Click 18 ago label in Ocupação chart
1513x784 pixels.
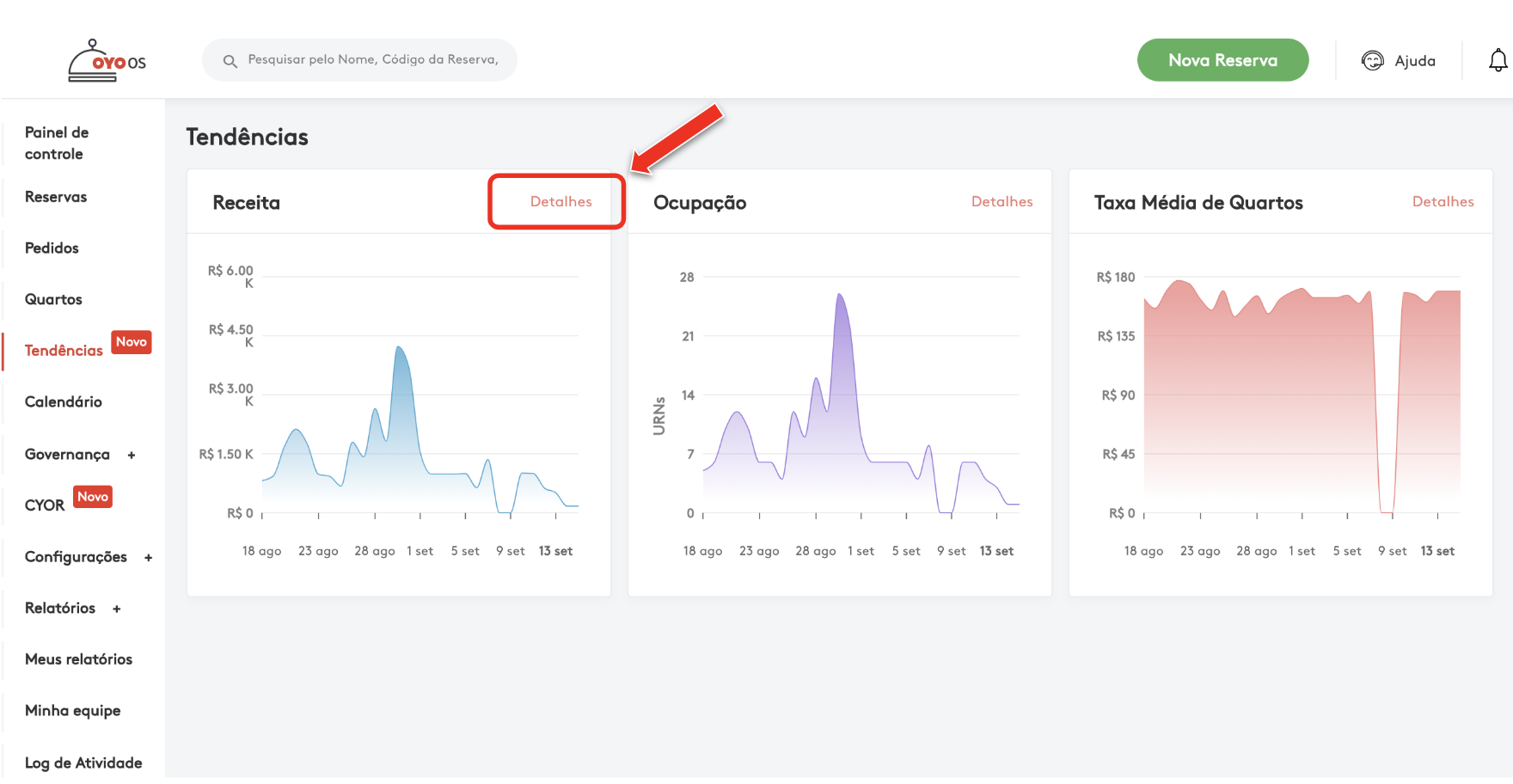coord(702,551)
